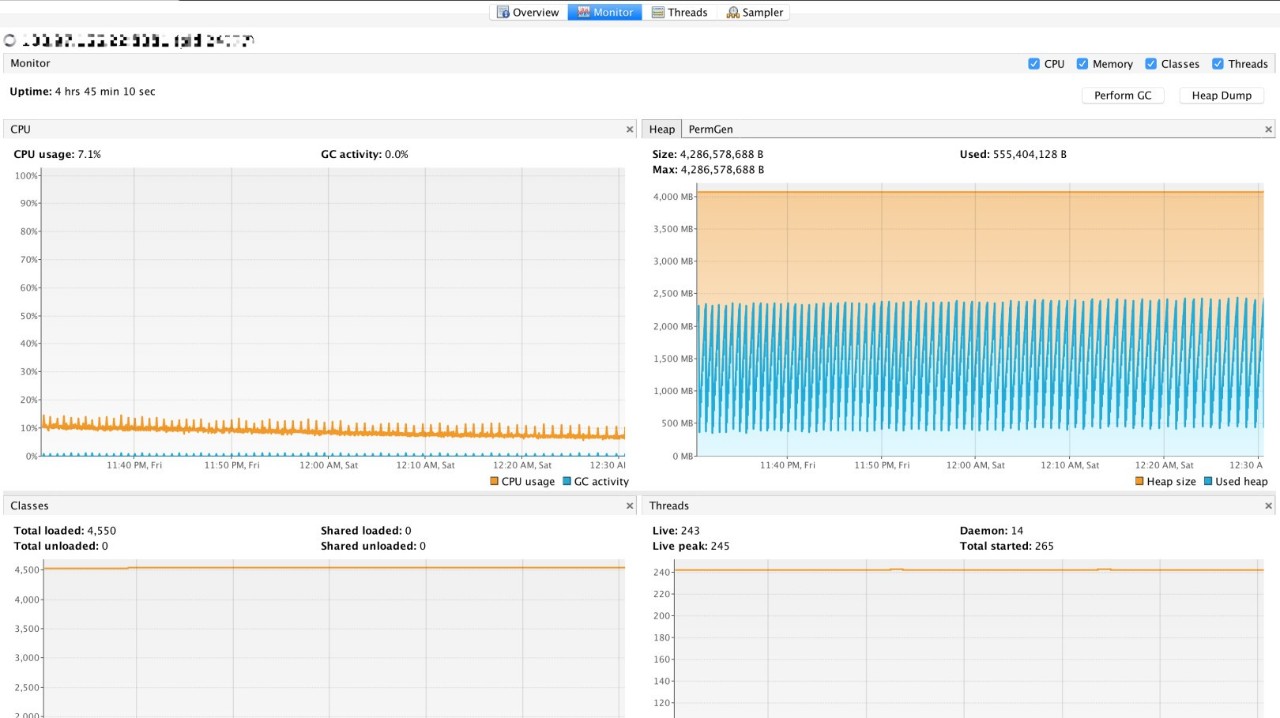
Task: Click the Uptime 4 hrs 45 min value
Action: tap(105, 92)
